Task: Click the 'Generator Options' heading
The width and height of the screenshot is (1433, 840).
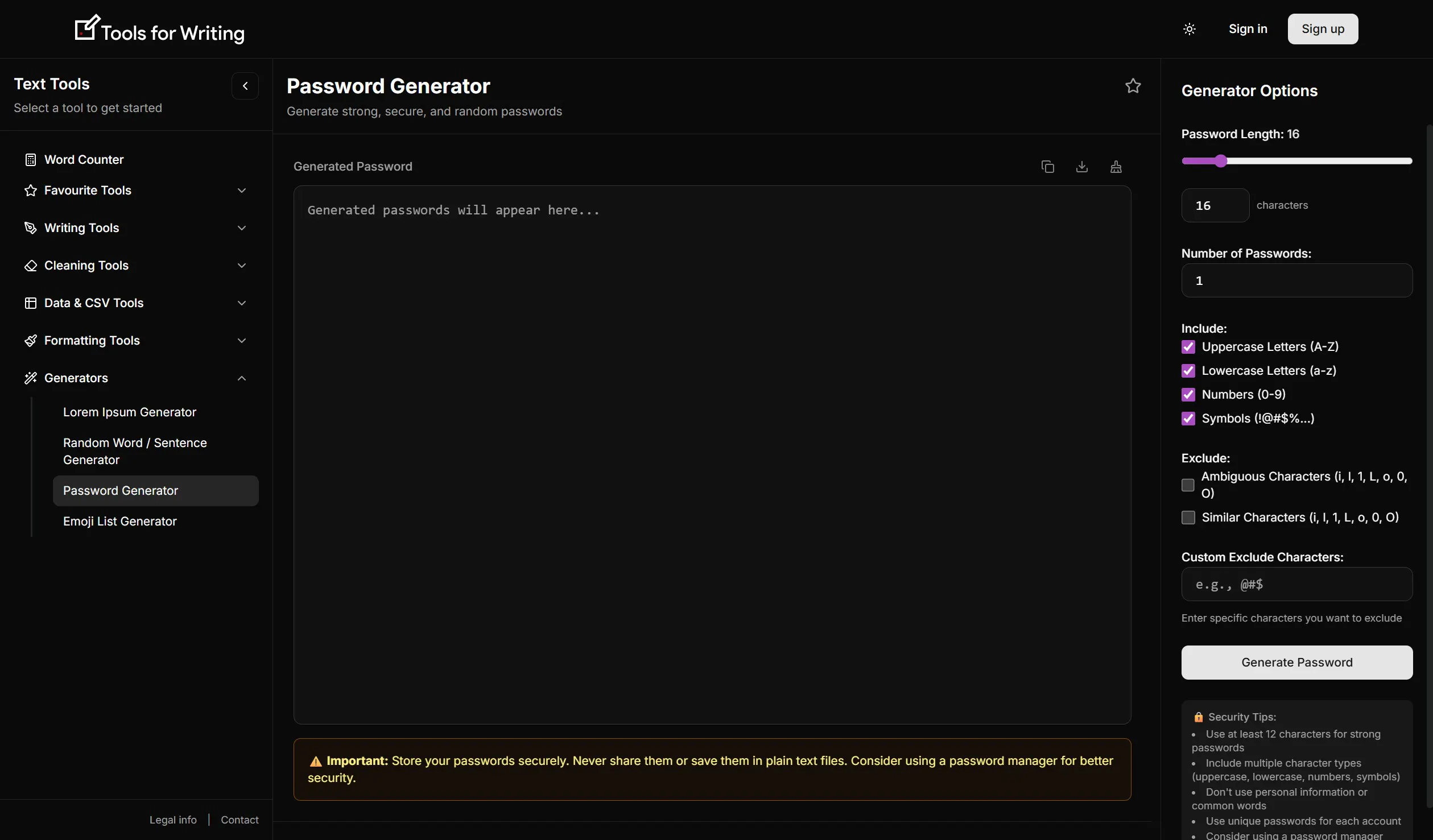Action: [1249, 91]
